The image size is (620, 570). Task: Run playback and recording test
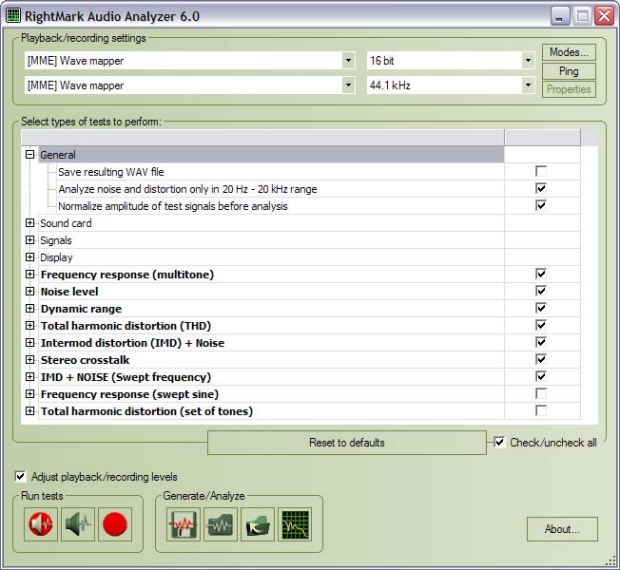[41, 524]
